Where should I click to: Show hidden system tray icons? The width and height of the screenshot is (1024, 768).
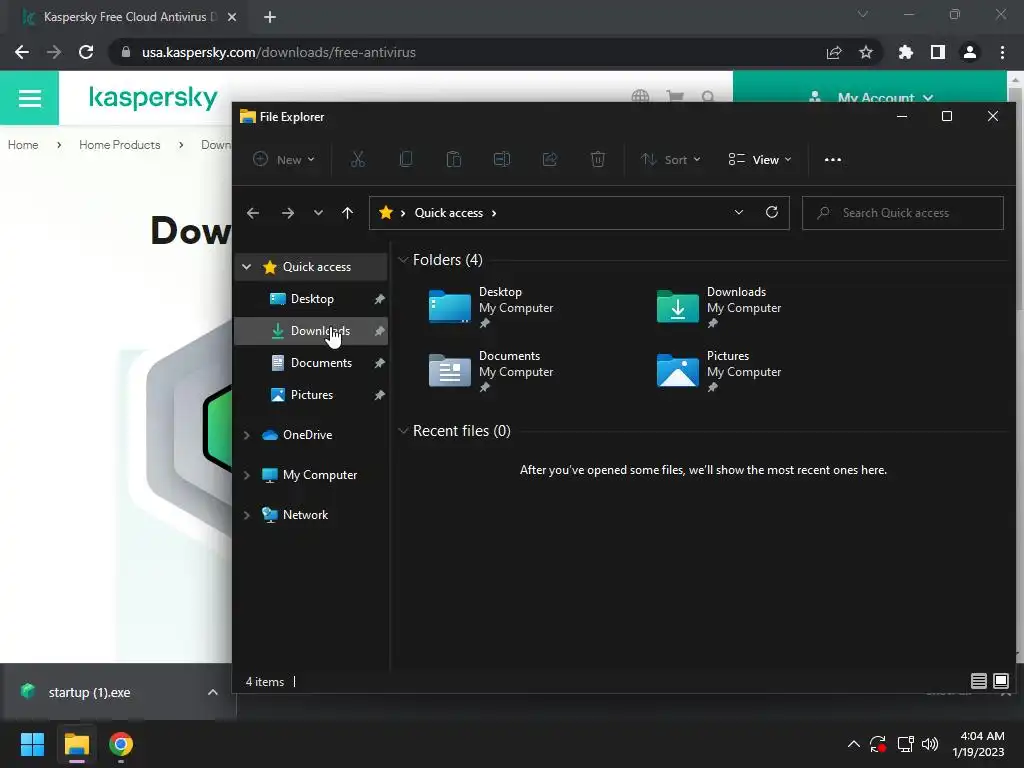[854, 744]
